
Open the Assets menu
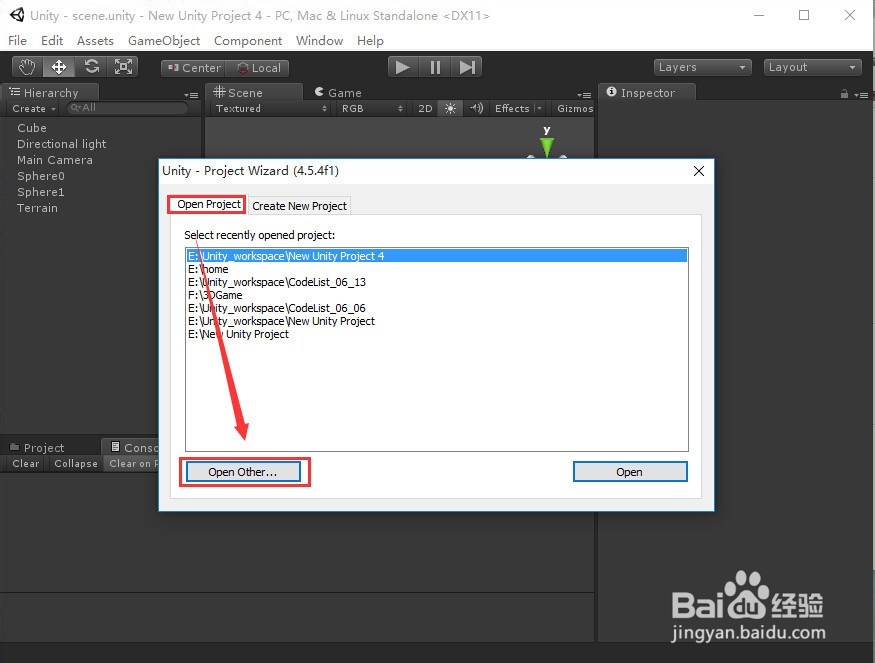95,41
